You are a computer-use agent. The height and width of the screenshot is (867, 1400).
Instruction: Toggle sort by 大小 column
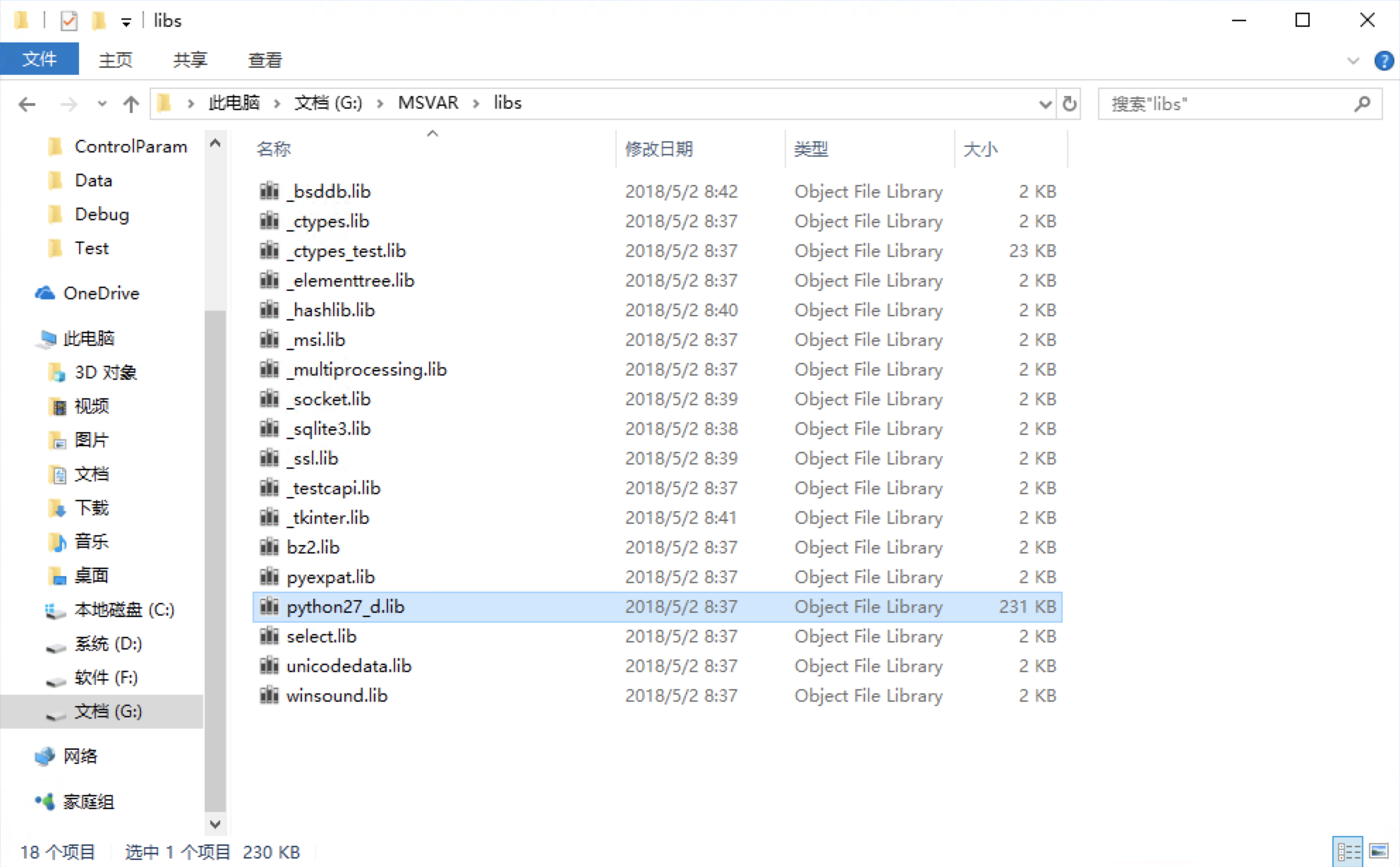[981, 149]
